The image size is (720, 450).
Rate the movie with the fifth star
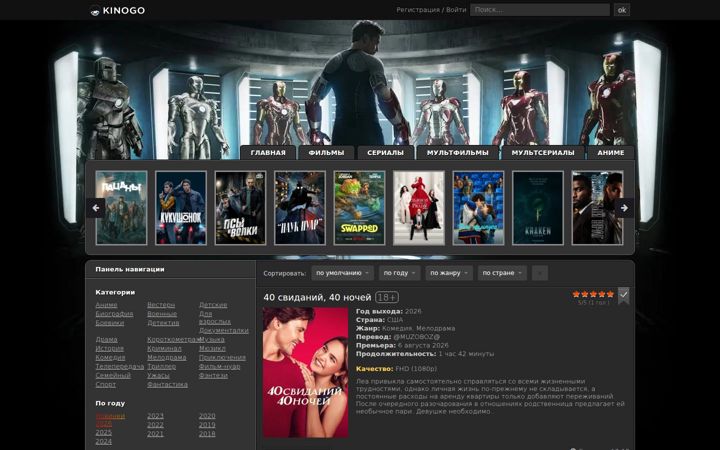point(610,294)
